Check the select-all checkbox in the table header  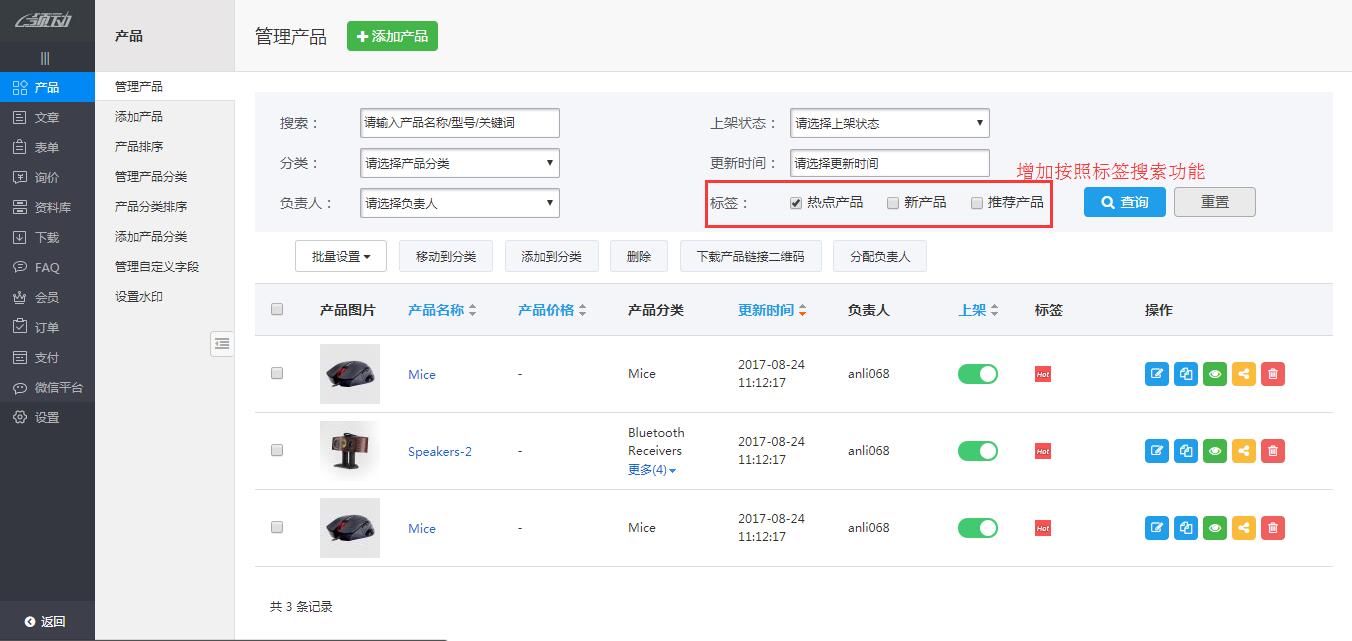point(279,309)
